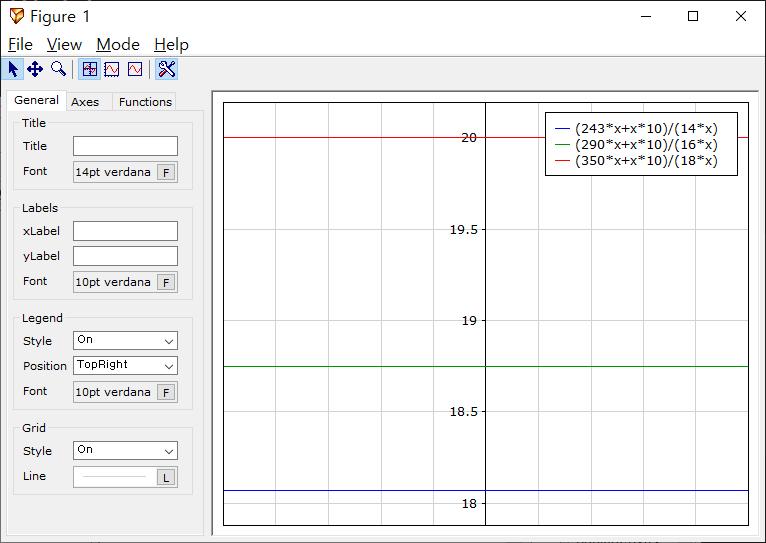The image size is (766, 543).
Task: Toggle the properties panel tools icon
Action: coord(166,69)
